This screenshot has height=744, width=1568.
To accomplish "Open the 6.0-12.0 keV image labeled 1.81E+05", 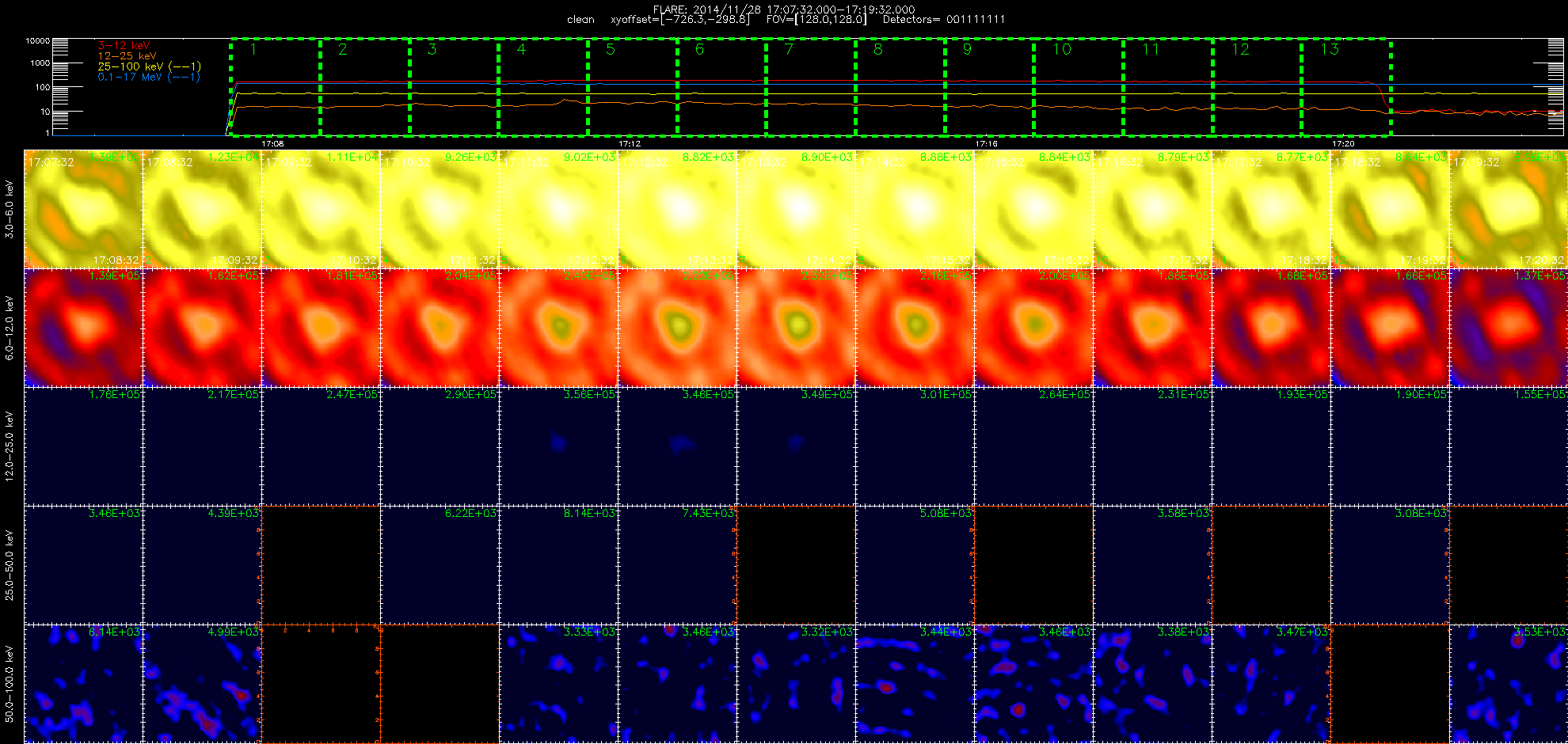I will pos(321,328).
